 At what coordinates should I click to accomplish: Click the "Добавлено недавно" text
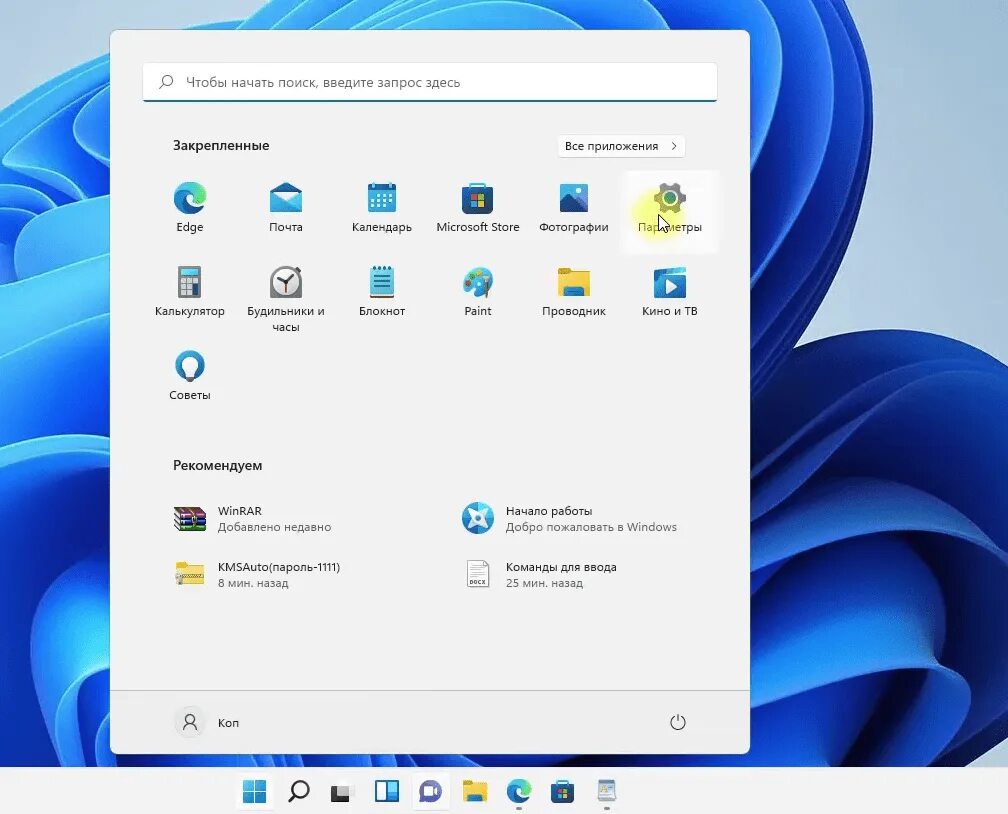pyautogui.click(x=274, y=527)
